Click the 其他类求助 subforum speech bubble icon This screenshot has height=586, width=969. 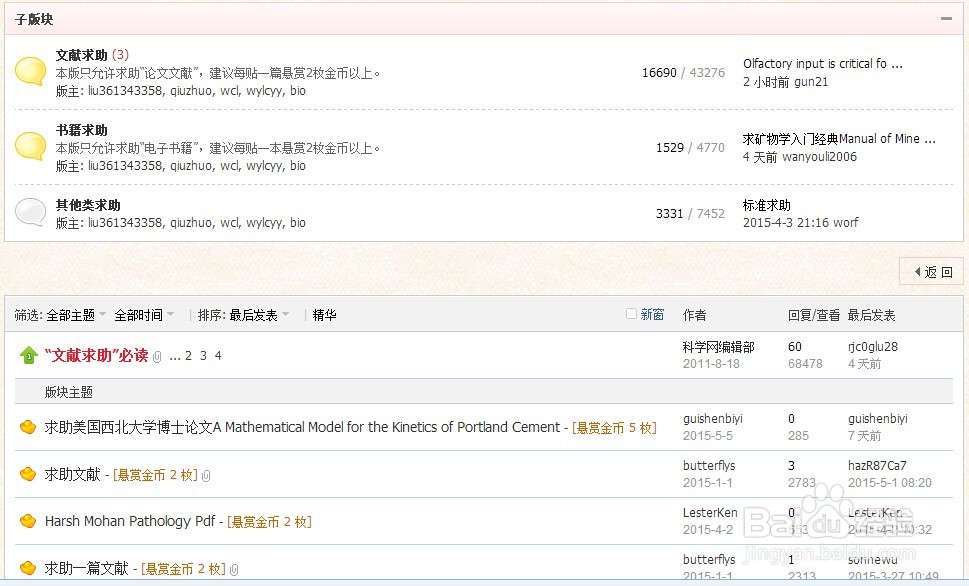point(29,211)
